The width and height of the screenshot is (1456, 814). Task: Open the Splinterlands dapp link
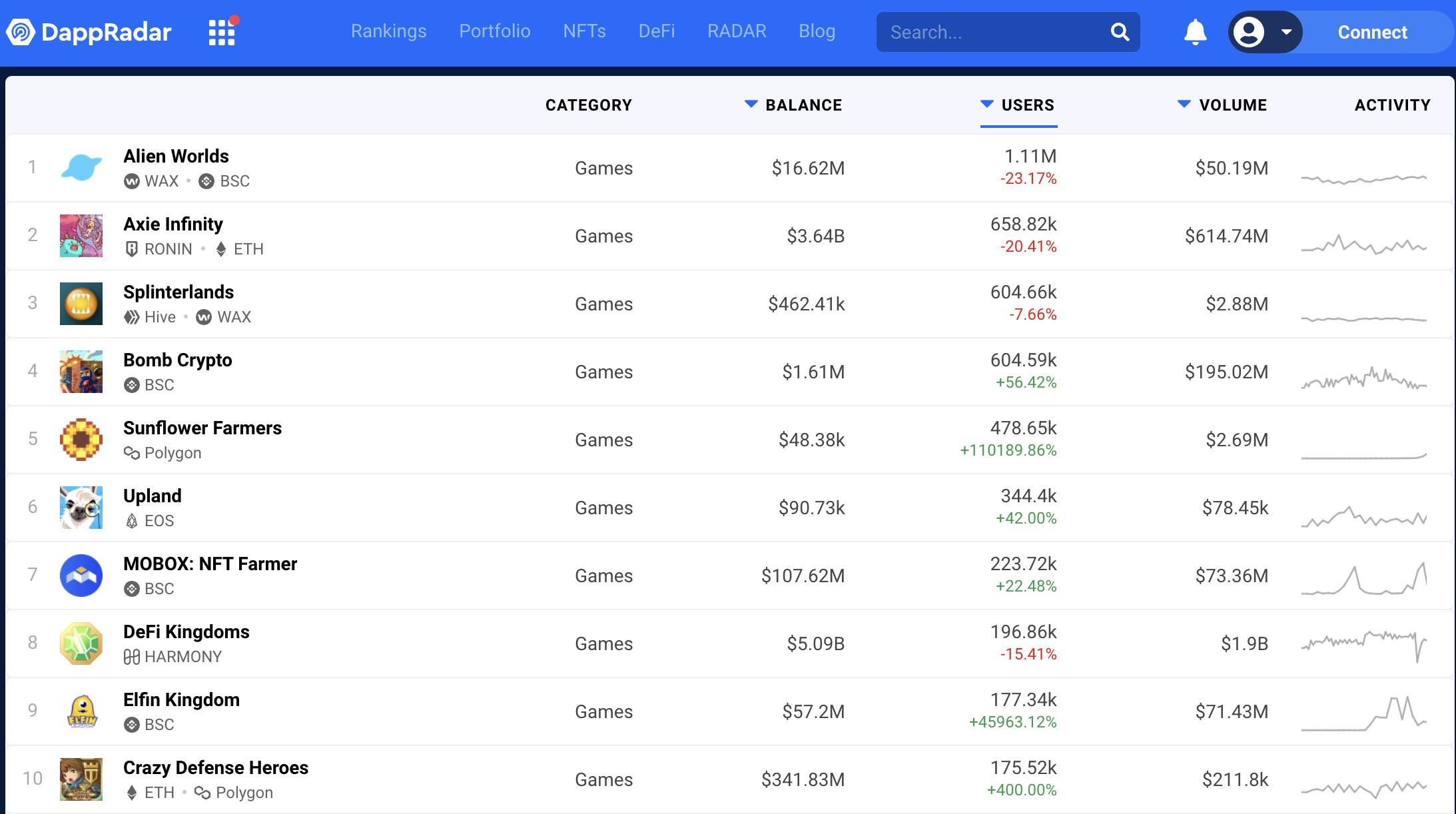(179, 292)
